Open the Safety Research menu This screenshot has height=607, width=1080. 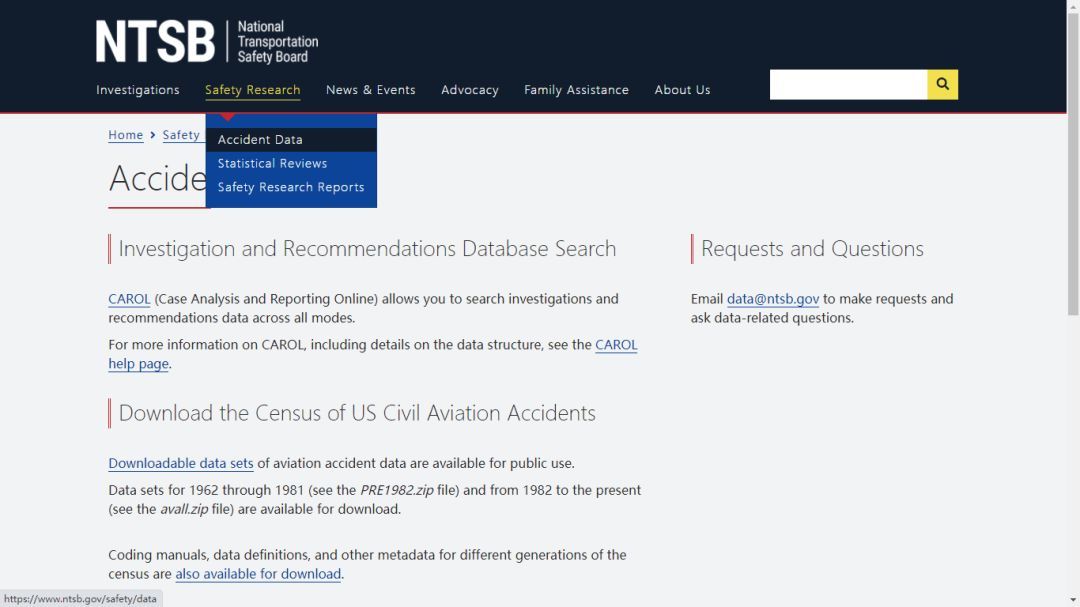(x=252, y=90)
